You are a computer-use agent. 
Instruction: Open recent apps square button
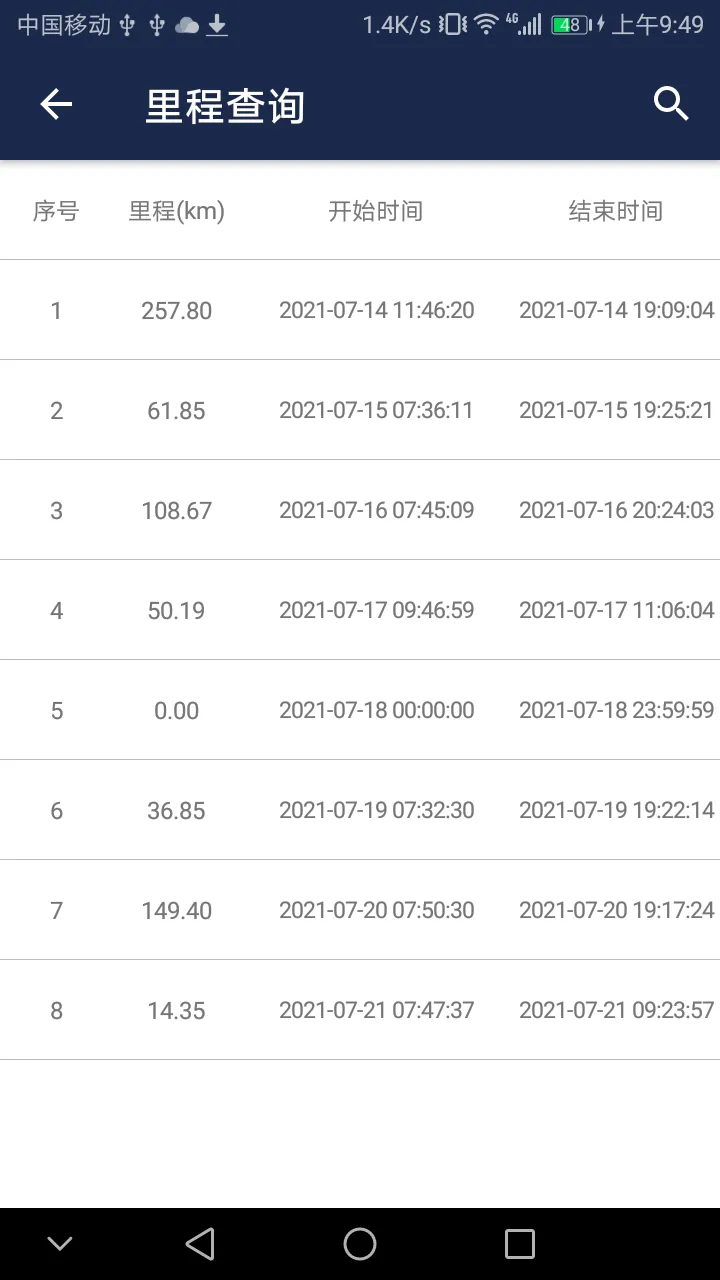tap(520, 1244)
